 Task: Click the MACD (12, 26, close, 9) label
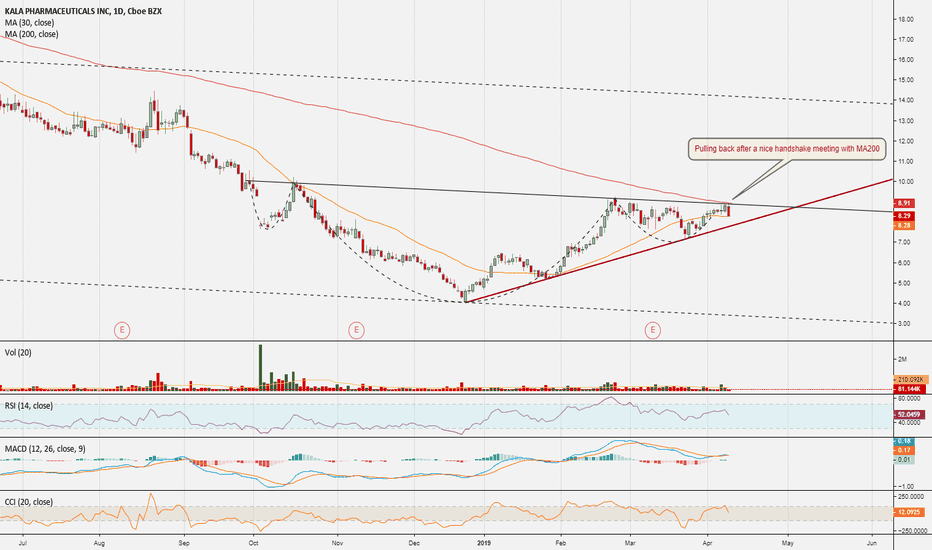coord(45,449)
